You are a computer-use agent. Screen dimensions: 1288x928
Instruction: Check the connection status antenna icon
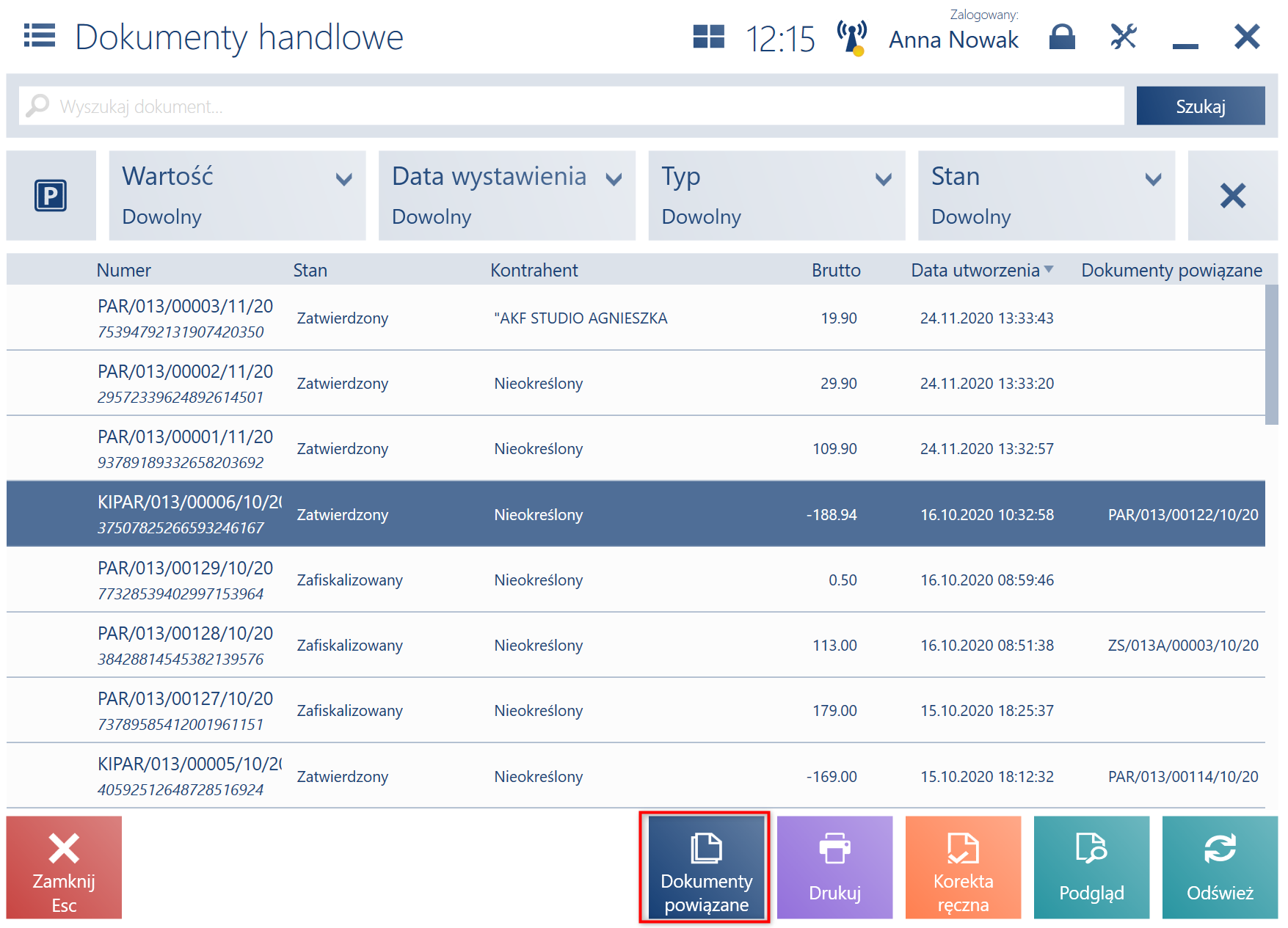[852, 37]
